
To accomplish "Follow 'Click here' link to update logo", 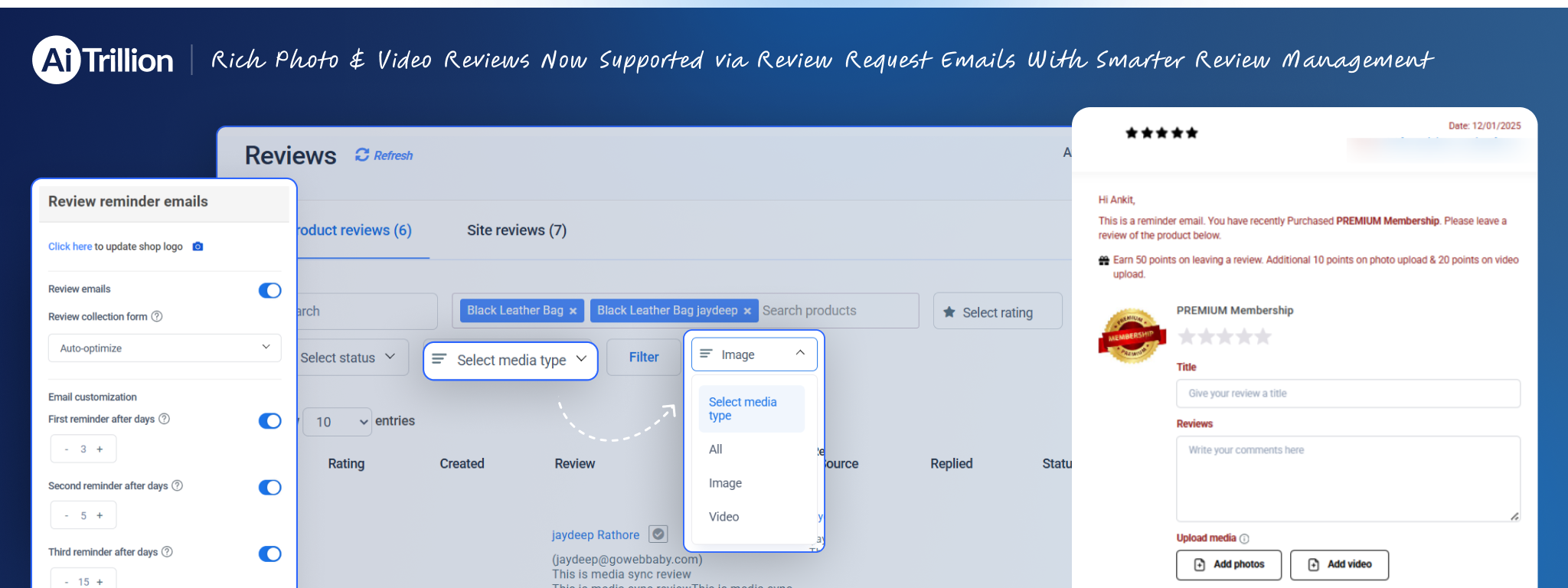I will pyautogui.click(x=70, y=247).
